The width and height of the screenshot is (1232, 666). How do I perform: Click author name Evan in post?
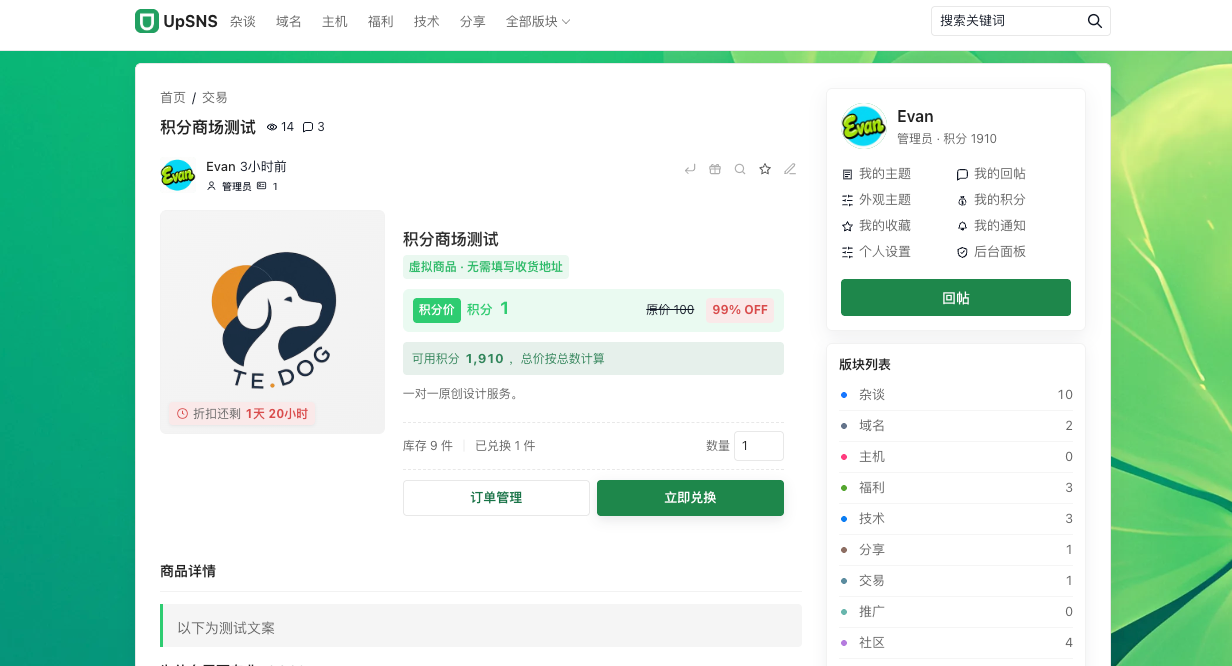coord(221,166)
